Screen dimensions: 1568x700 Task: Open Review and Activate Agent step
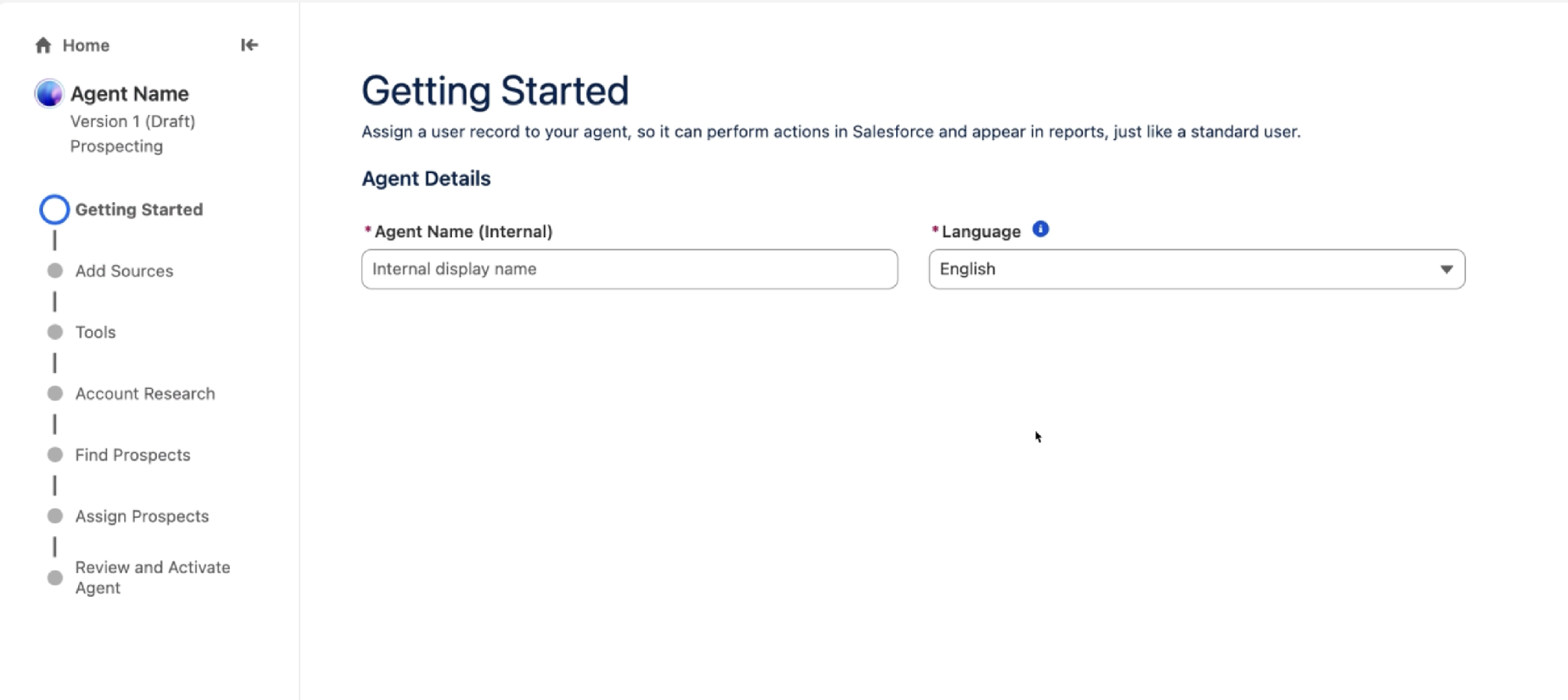152,577
